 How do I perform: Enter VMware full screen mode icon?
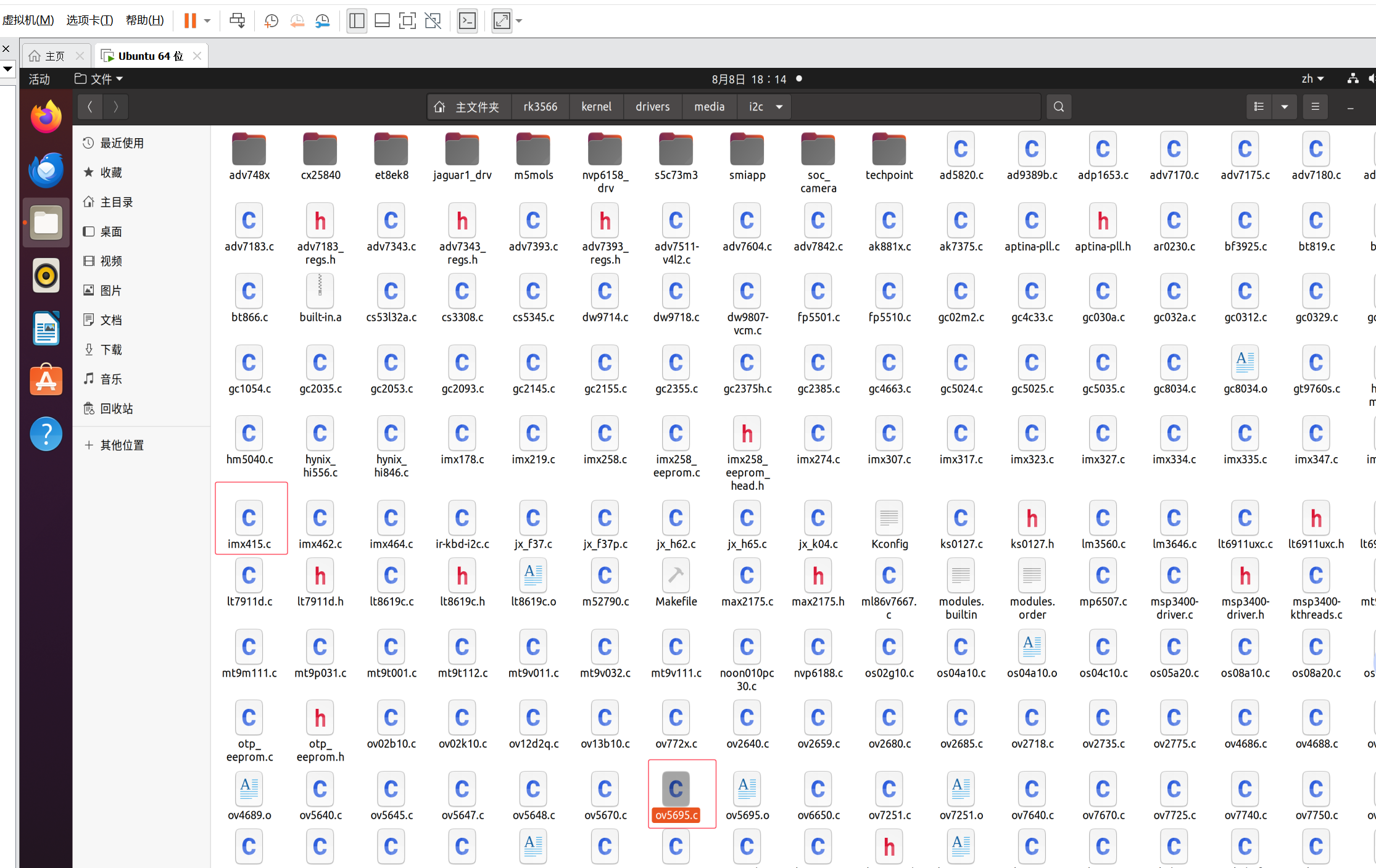click(407, 21)
